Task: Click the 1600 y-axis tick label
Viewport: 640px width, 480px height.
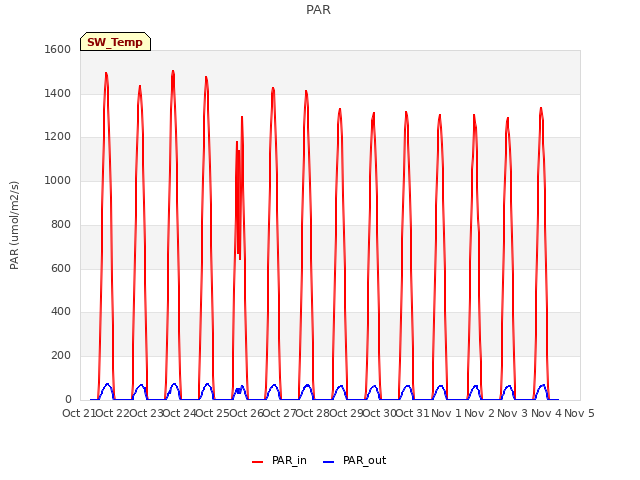Action: pos(58,49)
